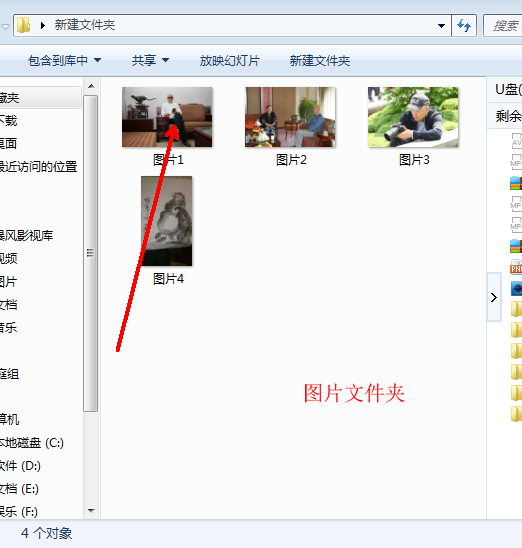
Task: Click the 放映幻灯片 toolbar button
Action: coord(230,61)
